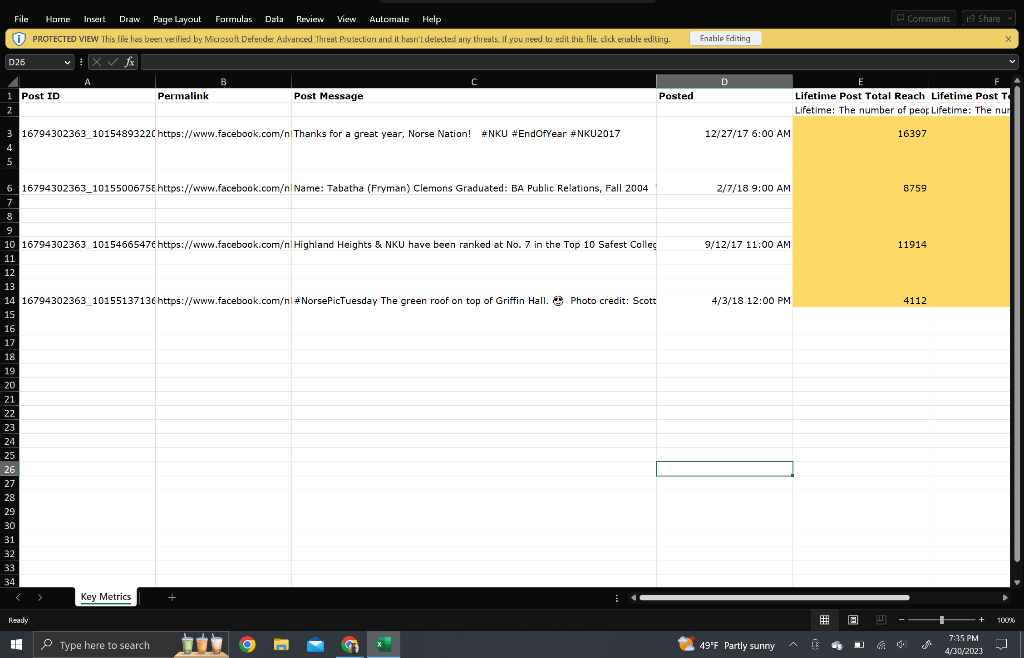Click the volume speaker tray icon

click(x=901, y=644)
